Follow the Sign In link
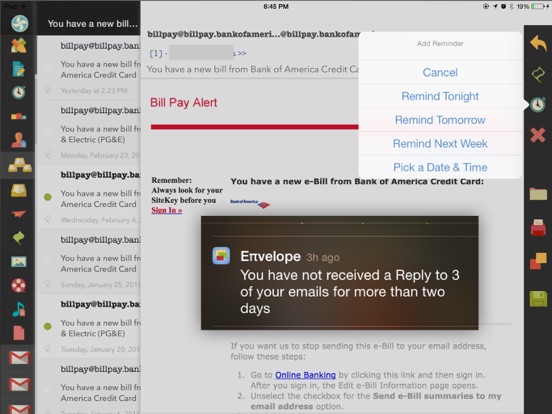This screenshot has height=414, width=552. 167,210
